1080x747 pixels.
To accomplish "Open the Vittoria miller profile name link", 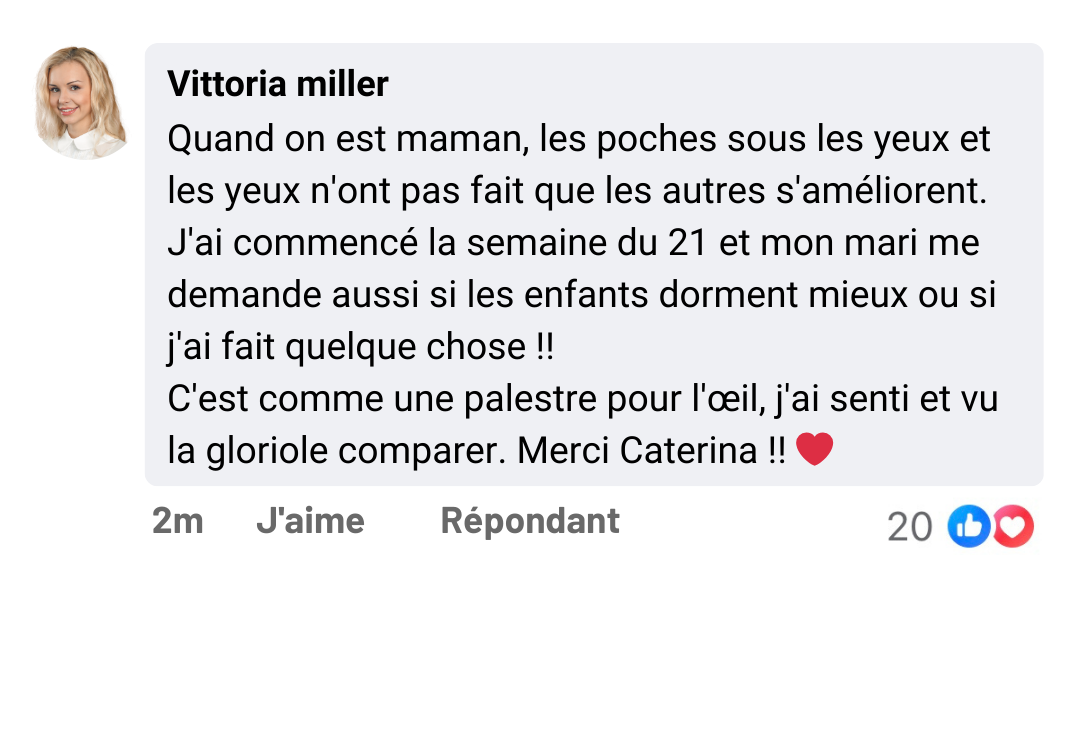I will pyautogui.click(x=277, y=84).
